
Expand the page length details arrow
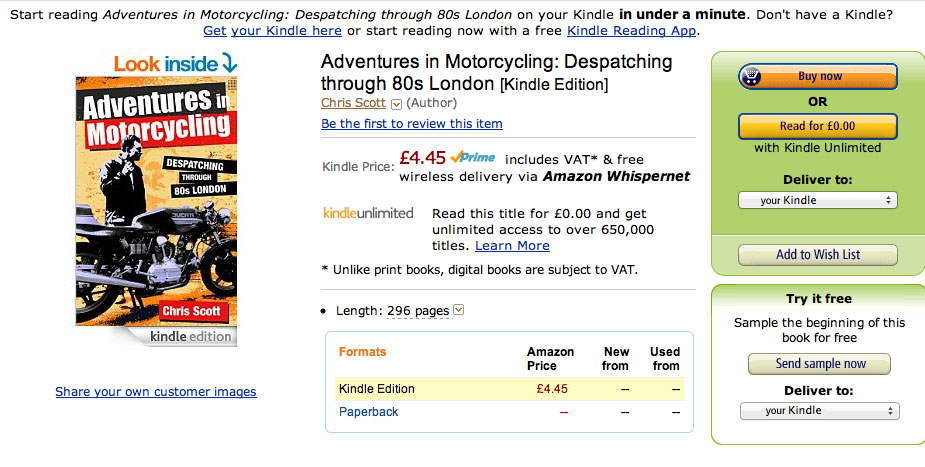pyautogui.click(x=459, y=310)
